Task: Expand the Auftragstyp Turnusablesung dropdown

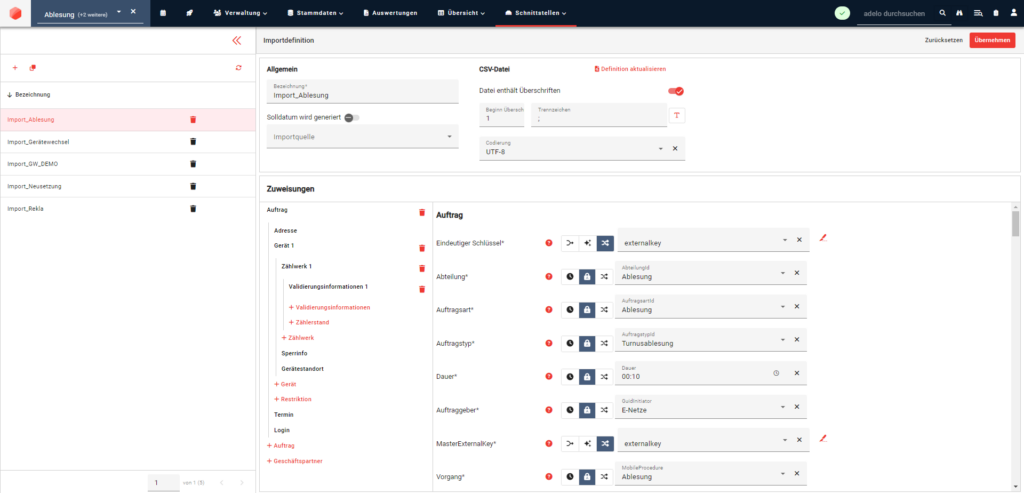Action: click(783, 343)
